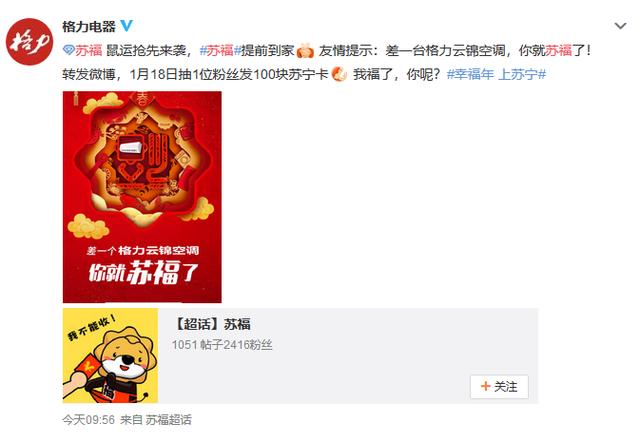Click the 今天09:56 post timestamp

tap(89, 420)
